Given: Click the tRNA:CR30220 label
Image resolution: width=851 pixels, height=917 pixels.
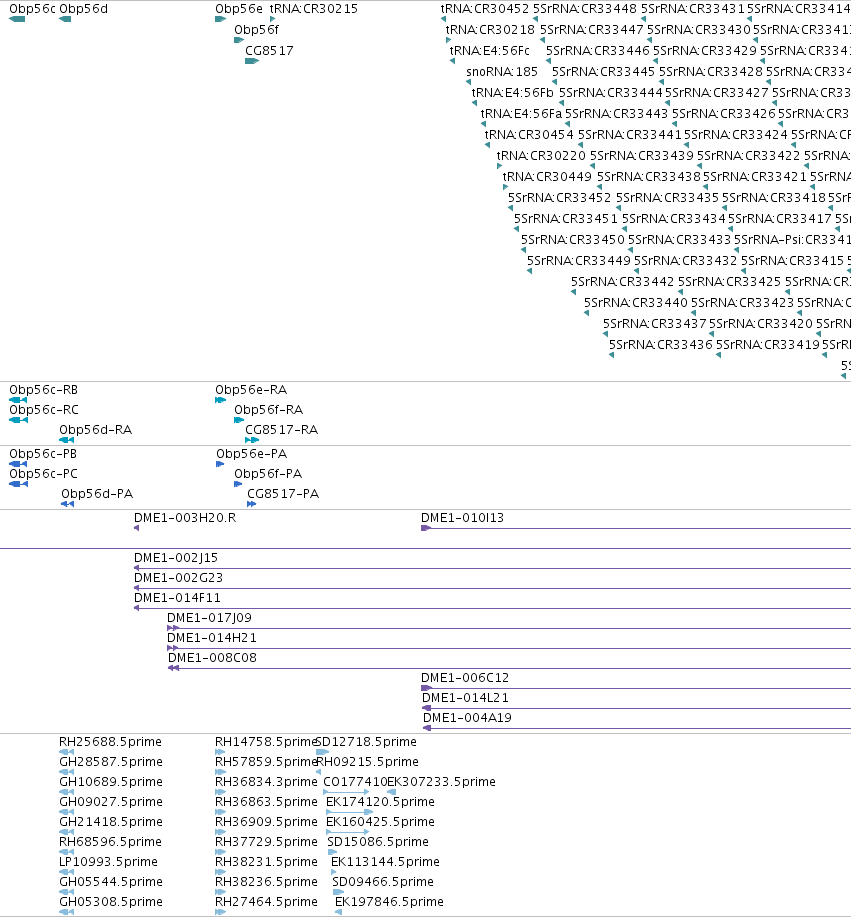Looking at the screenshot, I should [541, 156].
